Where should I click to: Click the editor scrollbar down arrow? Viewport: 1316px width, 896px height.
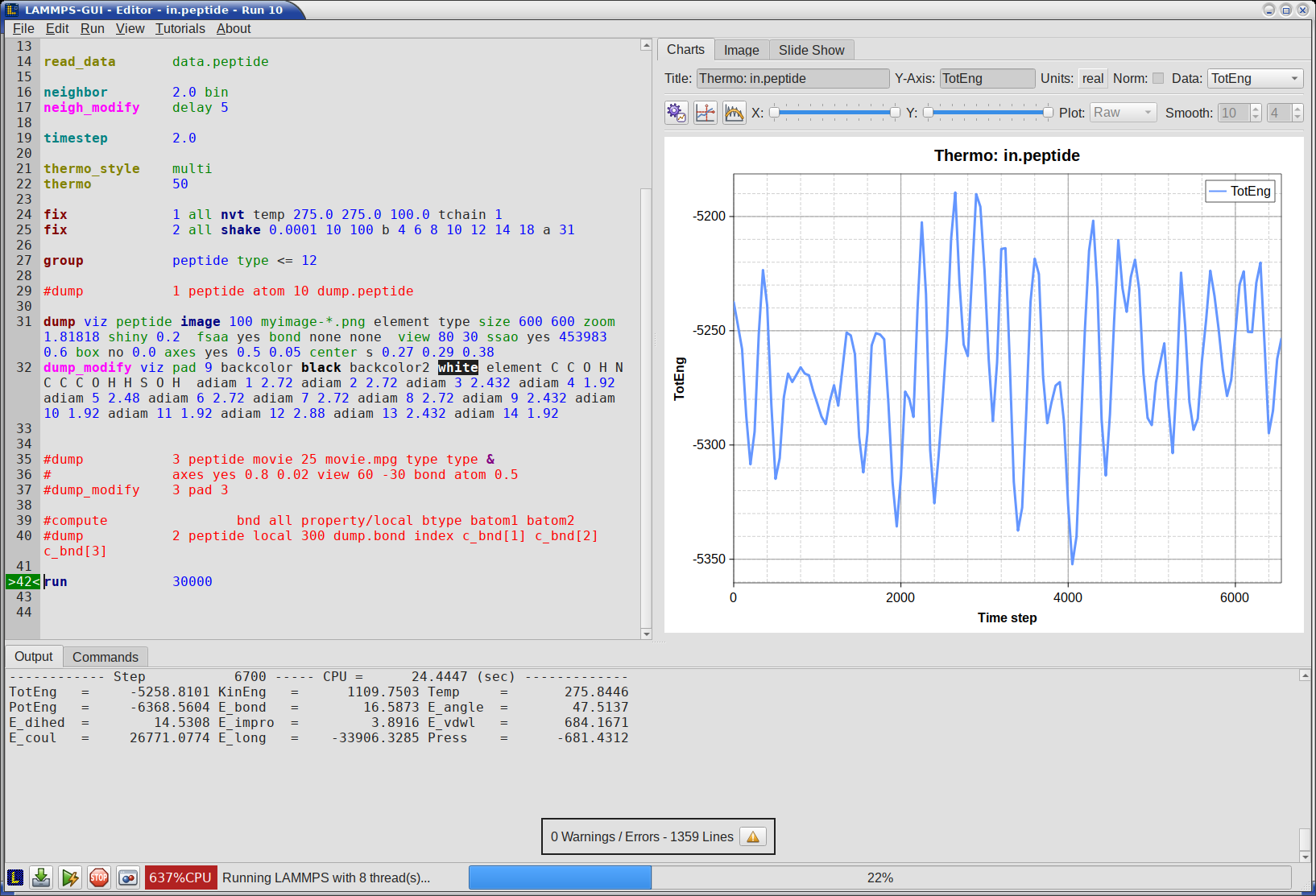pyautogui.click(x=646, y=634)
